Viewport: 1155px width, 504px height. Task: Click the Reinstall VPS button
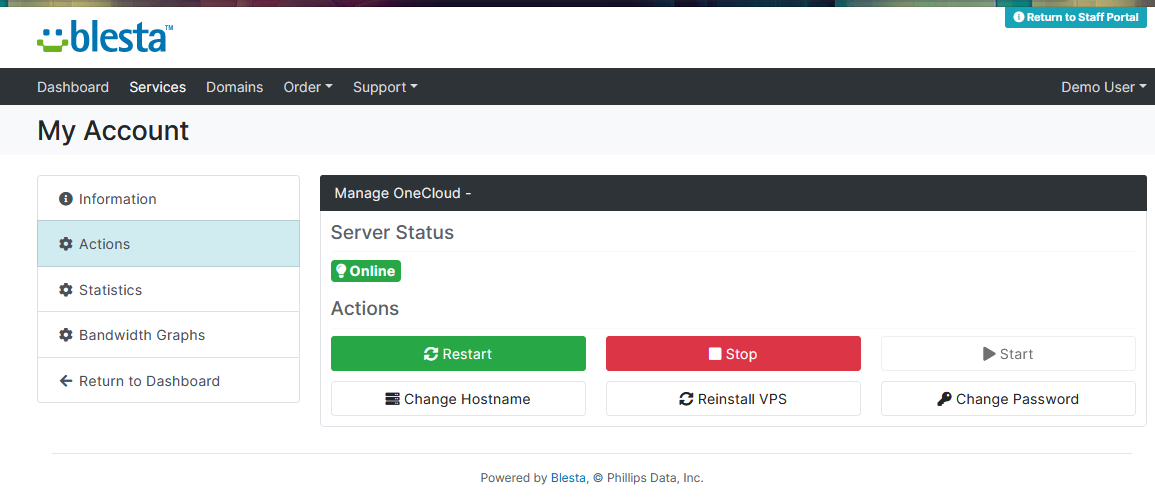(x=733, y=399)
